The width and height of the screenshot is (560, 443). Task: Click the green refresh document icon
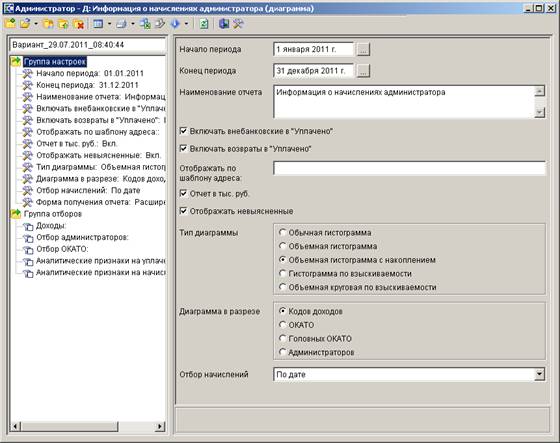click(x=204, y=24)
